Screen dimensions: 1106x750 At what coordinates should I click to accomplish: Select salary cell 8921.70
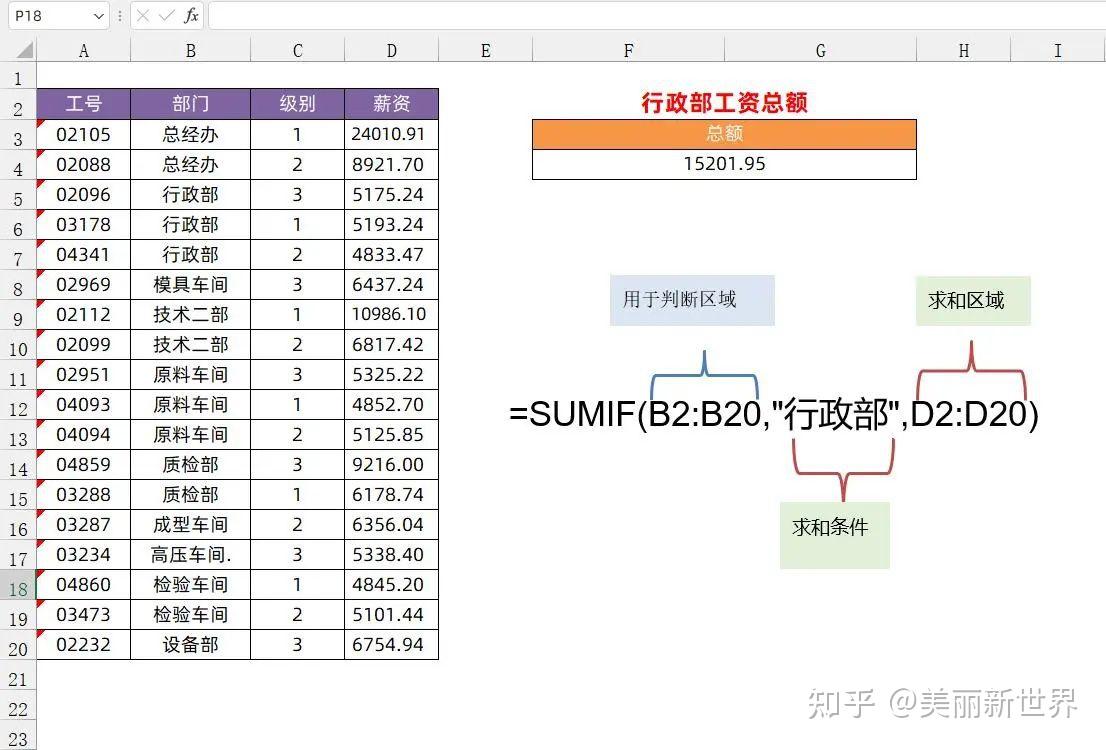point(391,164)
